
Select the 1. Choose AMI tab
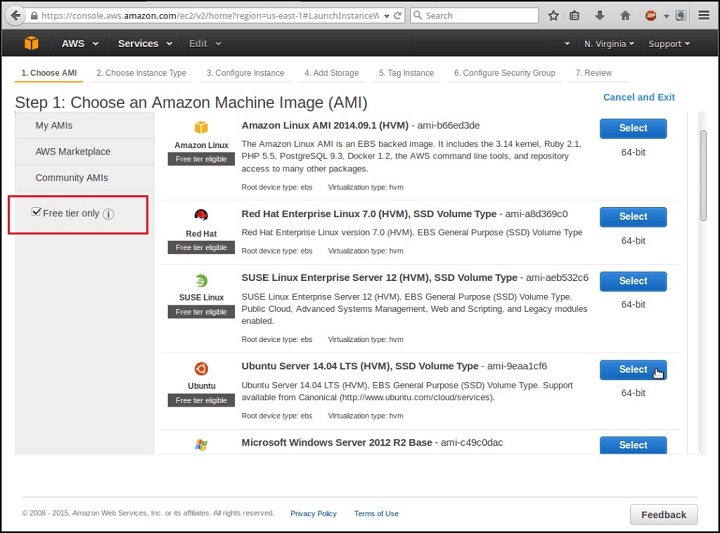(49, 73)
